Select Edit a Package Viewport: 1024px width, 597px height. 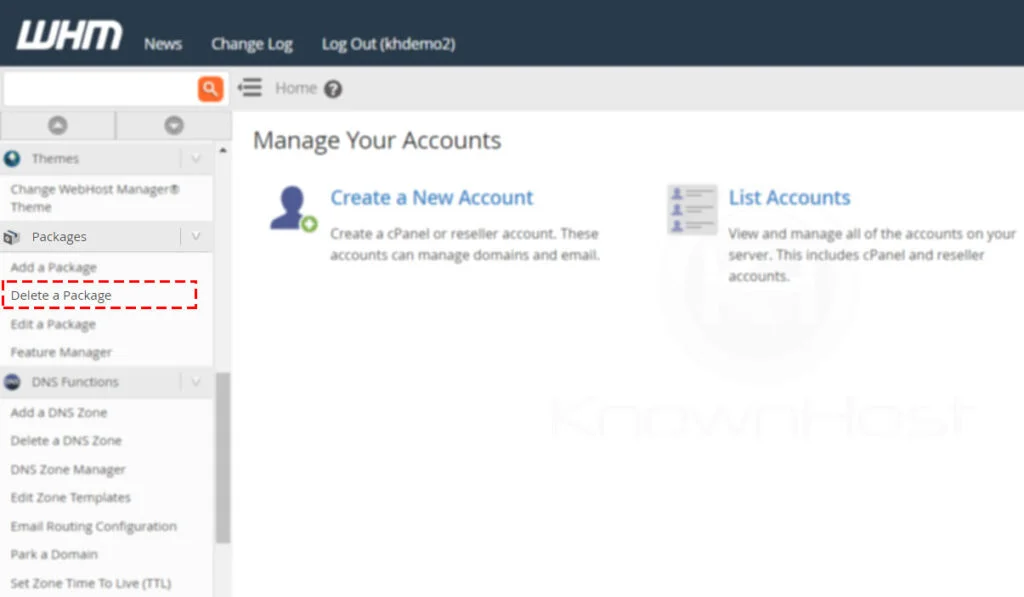tap(53, 324)
